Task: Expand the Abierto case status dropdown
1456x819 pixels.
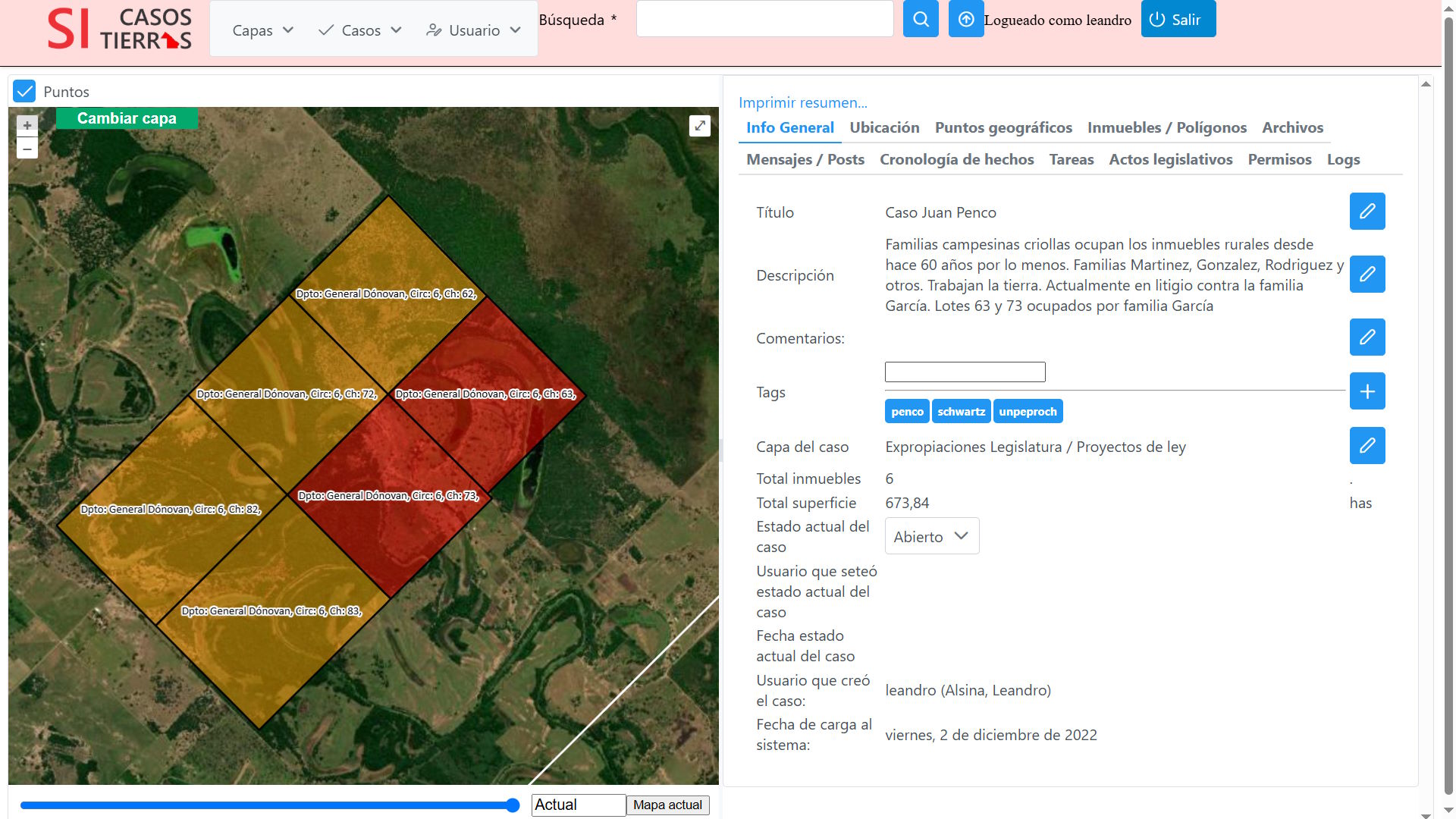Action: (x=931, y=536)
